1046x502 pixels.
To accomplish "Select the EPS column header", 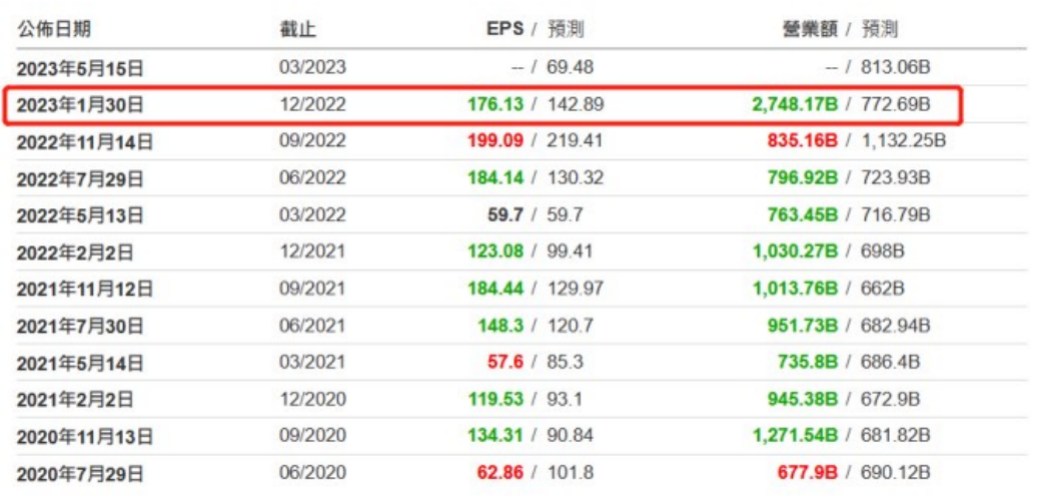I will pyautogui.click(x=504, y=30).
